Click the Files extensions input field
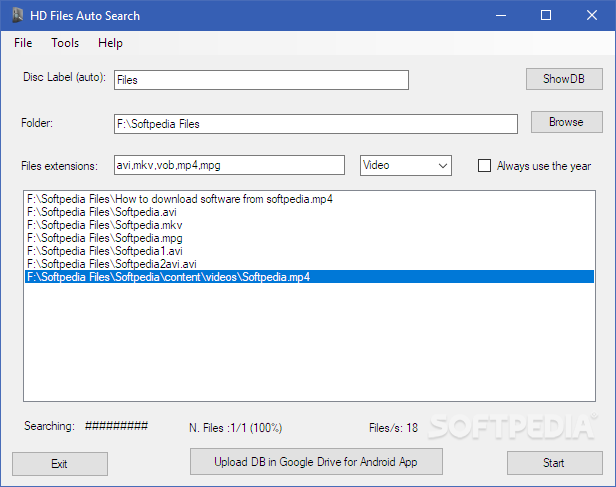Image resolution: width=616 pixels, height=487 pixels. coord(229,165)
